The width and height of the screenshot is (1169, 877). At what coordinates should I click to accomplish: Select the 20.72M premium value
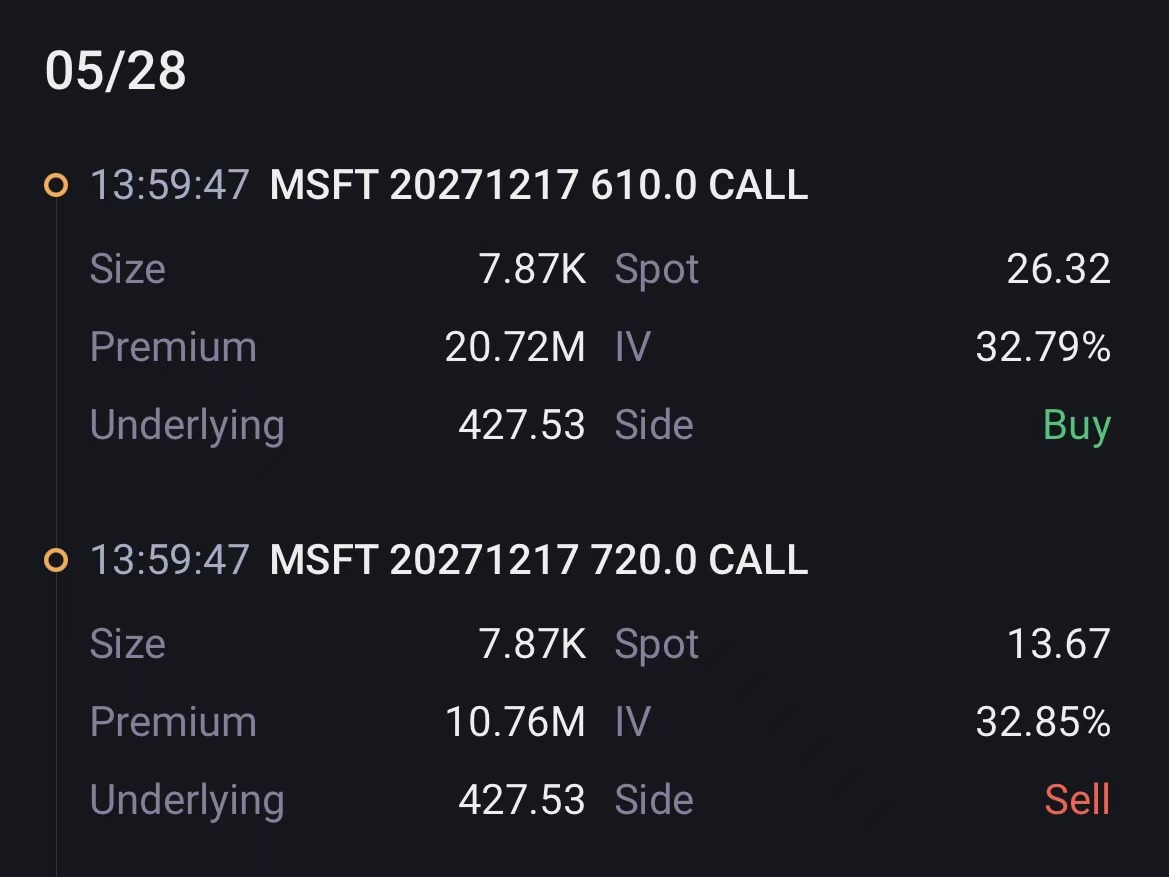tap(515, 348)
